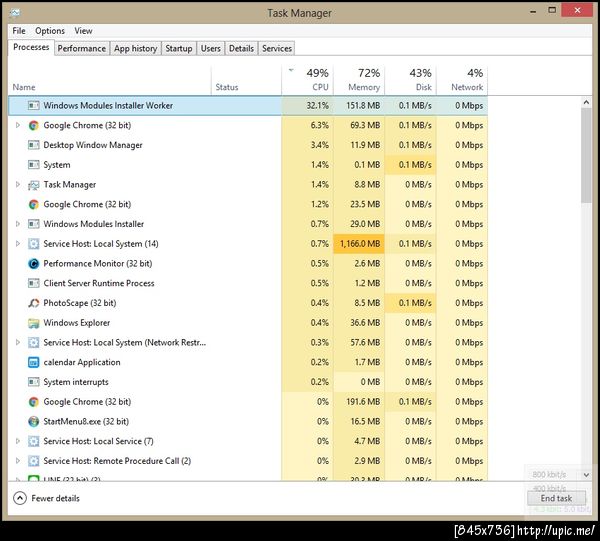Open the Details tab
Screen dimensions: 600x541
241,49
